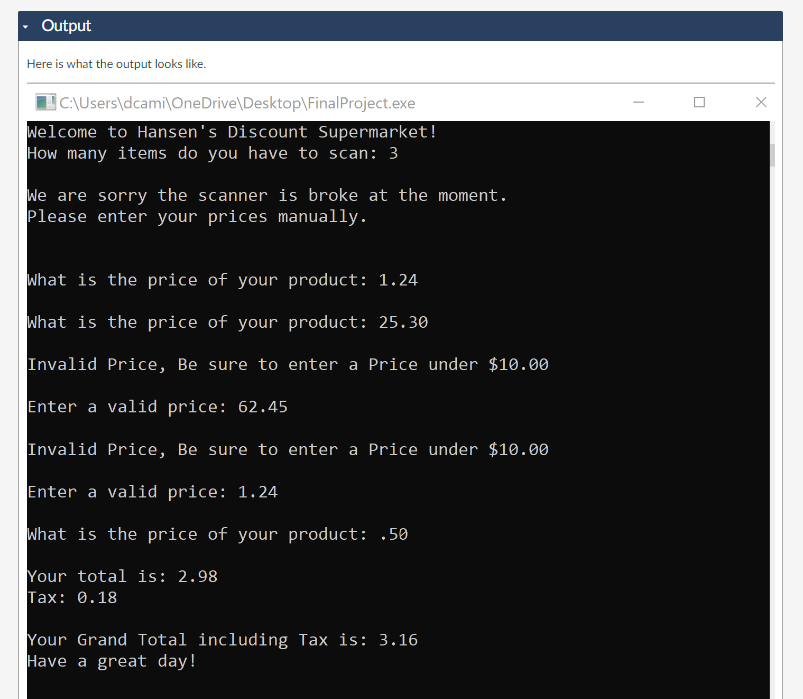This screenshot has width=803, height=699.
Task: Close the FinalProject console window
Action: tap(760, 103)
